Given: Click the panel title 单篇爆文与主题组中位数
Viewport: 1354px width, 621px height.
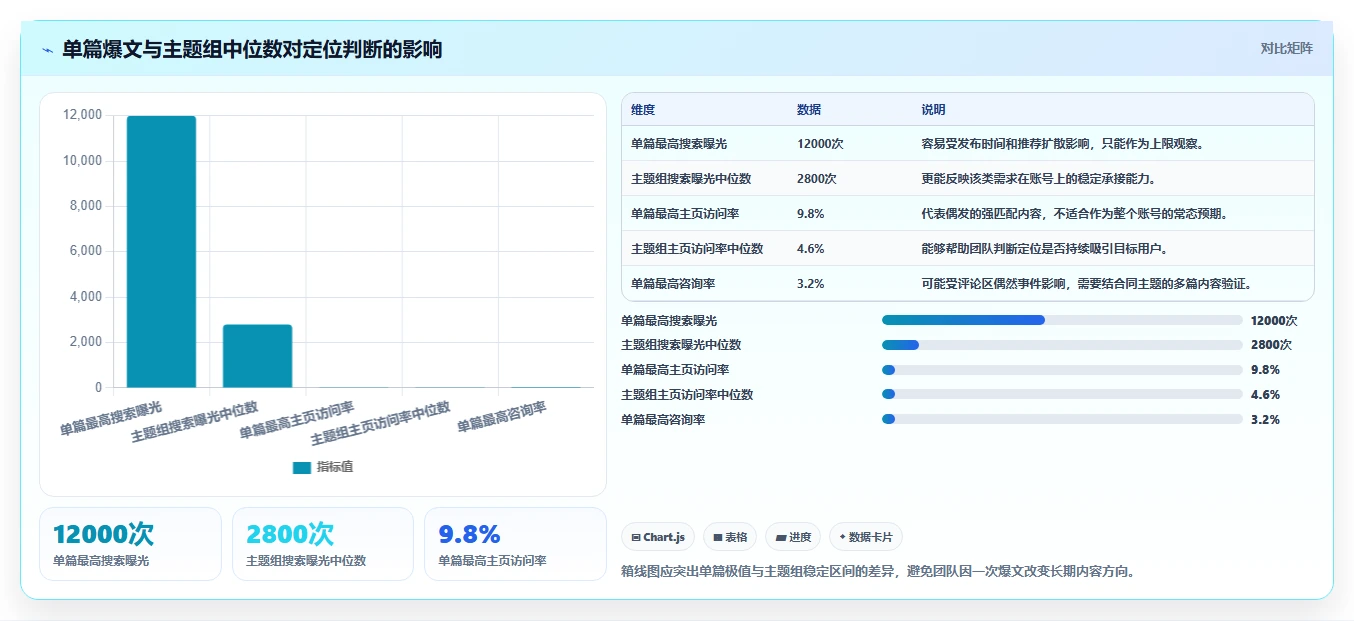Looking at the screenshot, I should point(252,50).
